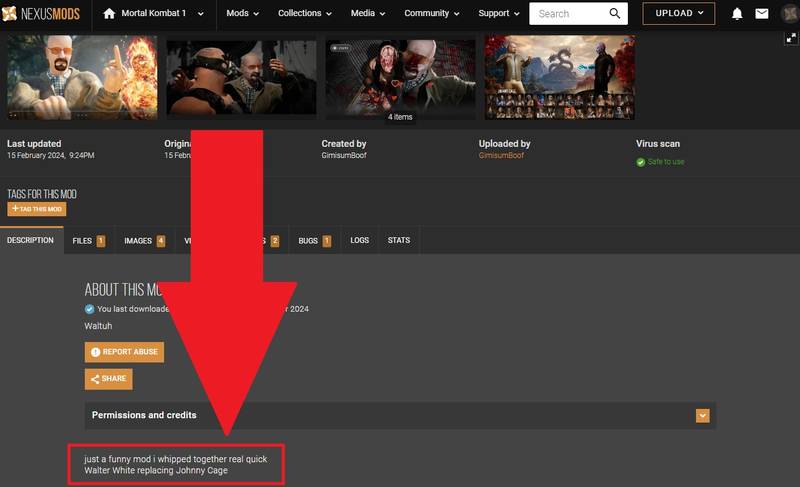The width and height of the screenshot is (800, 487).
Task: Open the Media dropdown menu
Action: [368, 13]
